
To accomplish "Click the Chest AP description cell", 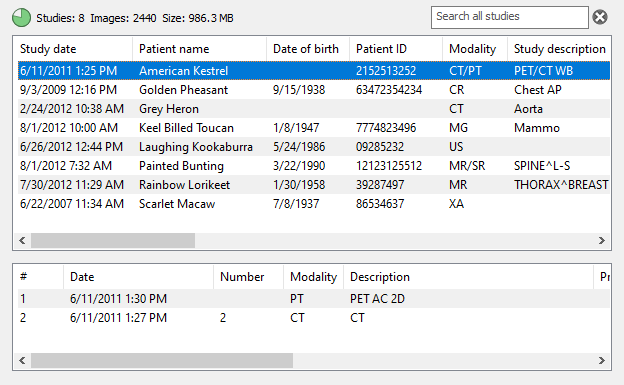I will point(538,90).
